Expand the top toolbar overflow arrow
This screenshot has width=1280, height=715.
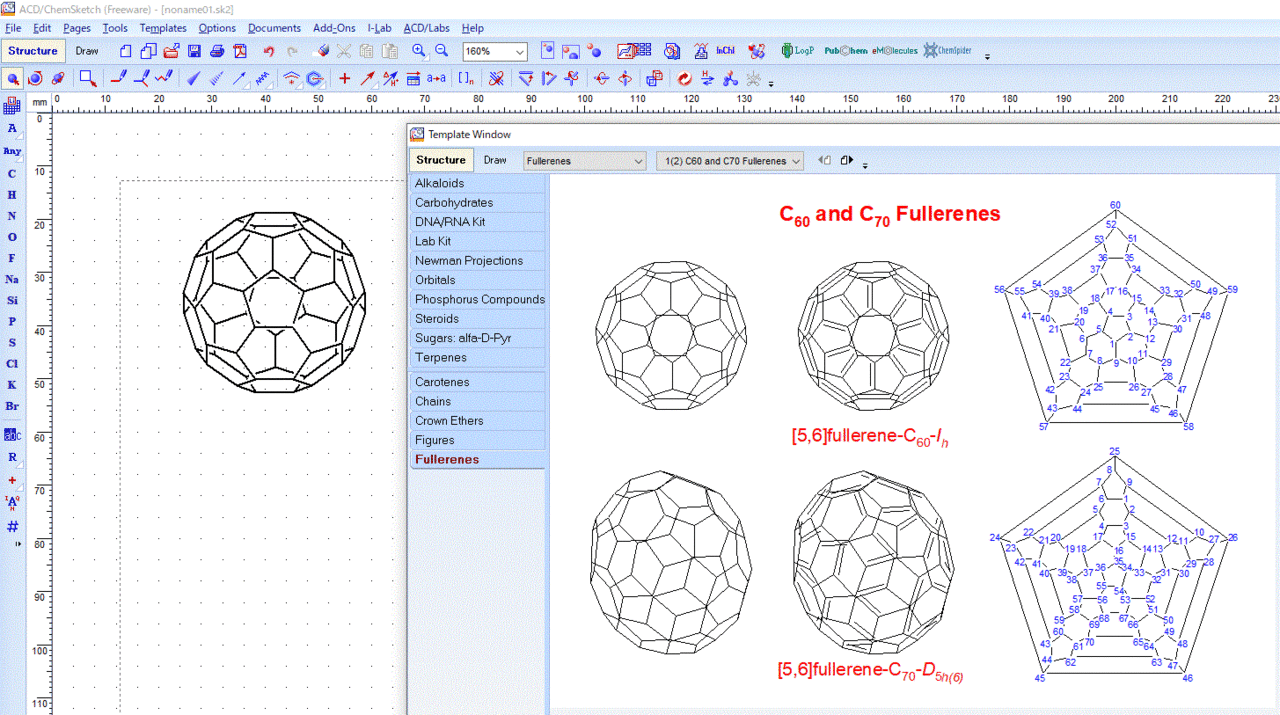(x=988, y=57)
